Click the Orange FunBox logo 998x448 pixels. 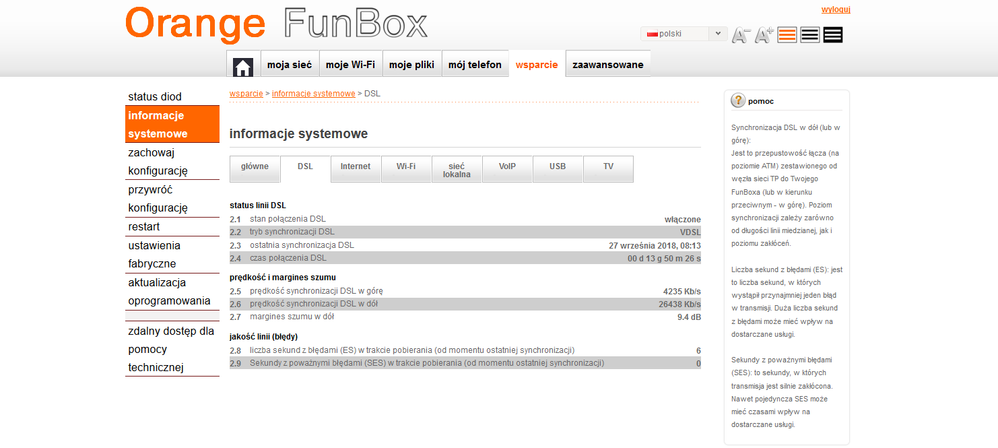(277, 23)
